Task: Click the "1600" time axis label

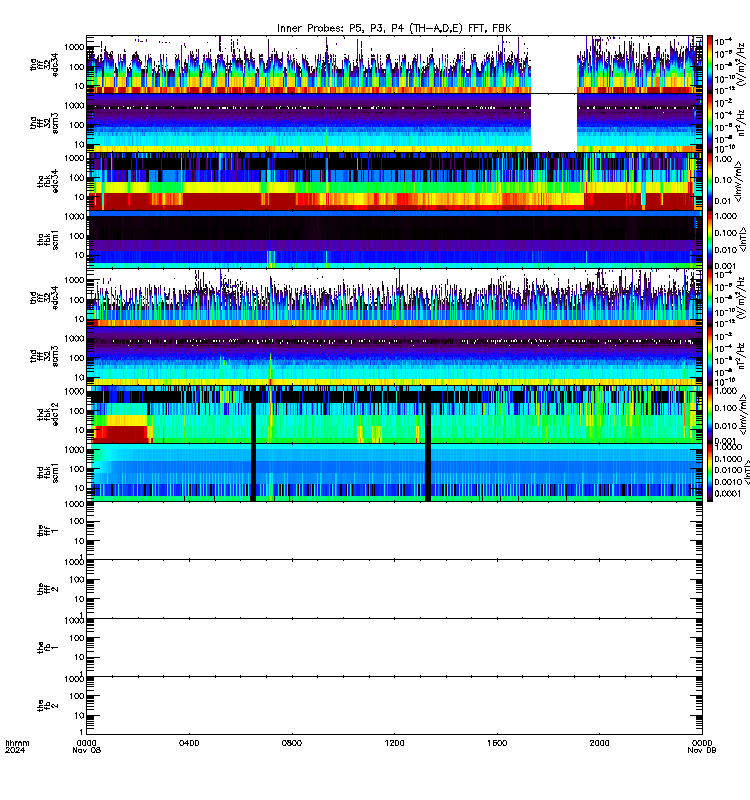Action: tap(497, 743)
